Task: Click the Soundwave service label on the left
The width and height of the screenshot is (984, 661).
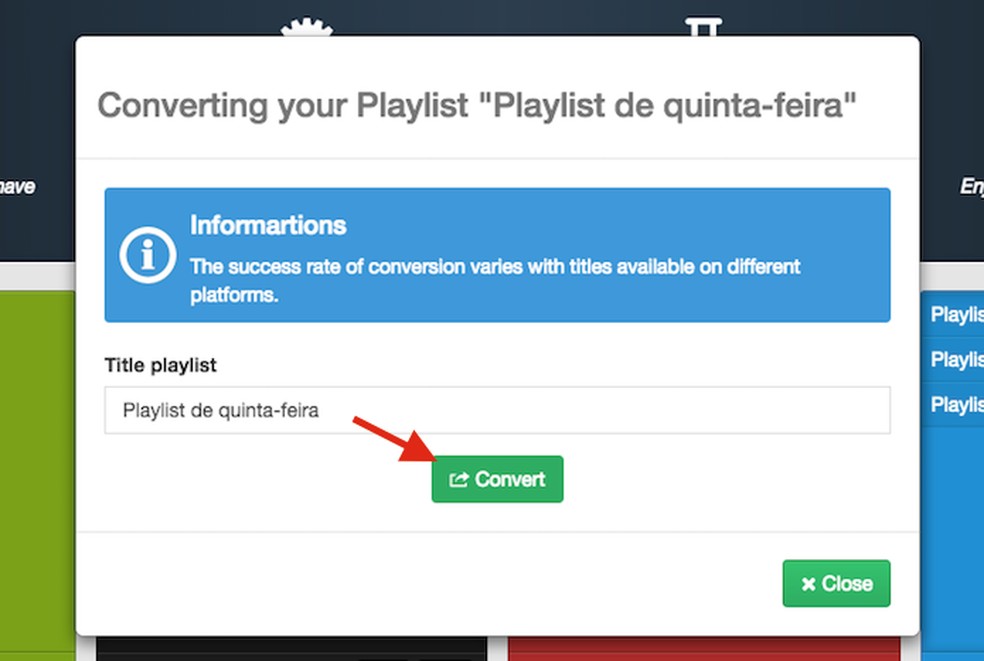Action: (18, 187)
